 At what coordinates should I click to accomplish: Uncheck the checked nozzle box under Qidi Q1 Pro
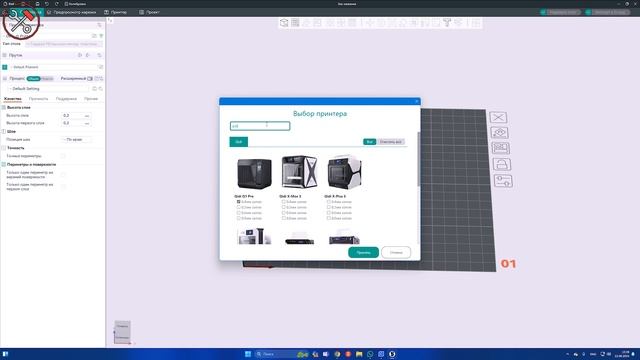coord(239,202)
